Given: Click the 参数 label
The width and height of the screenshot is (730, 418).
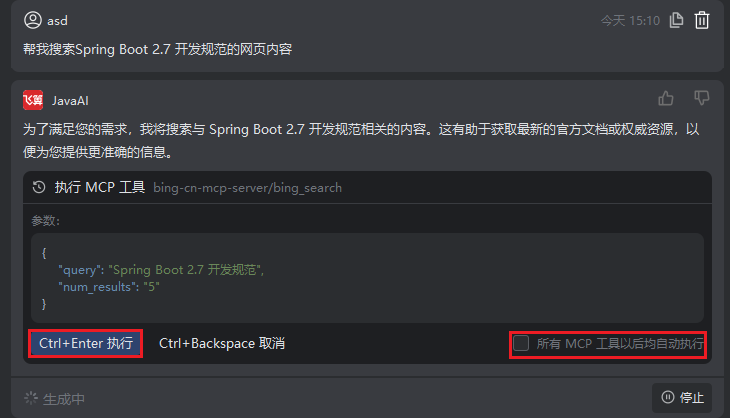Looking at the screenshot, I should coord(46,221).
